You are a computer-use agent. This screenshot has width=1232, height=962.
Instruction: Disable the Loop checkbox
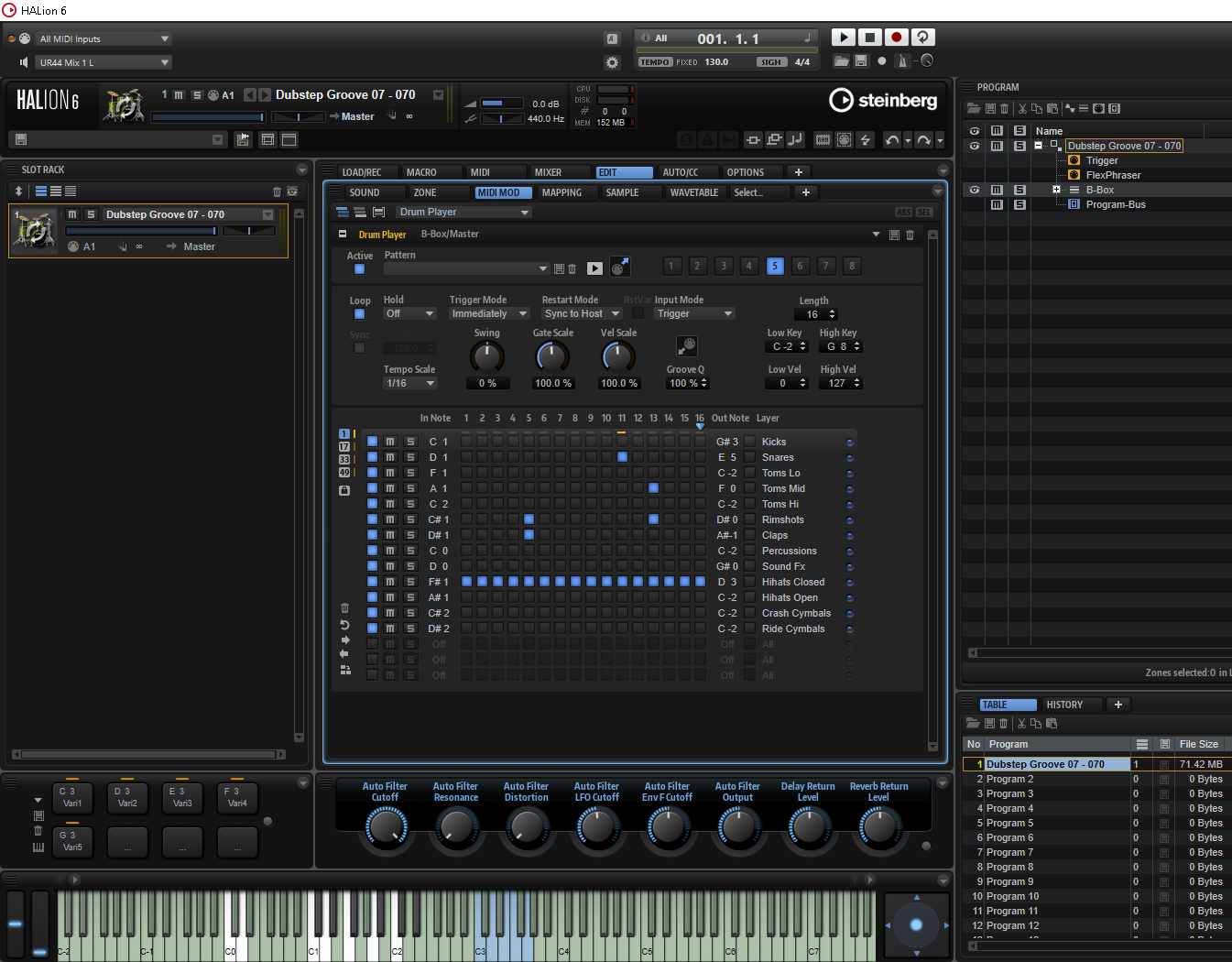click(x=359, y=314)
